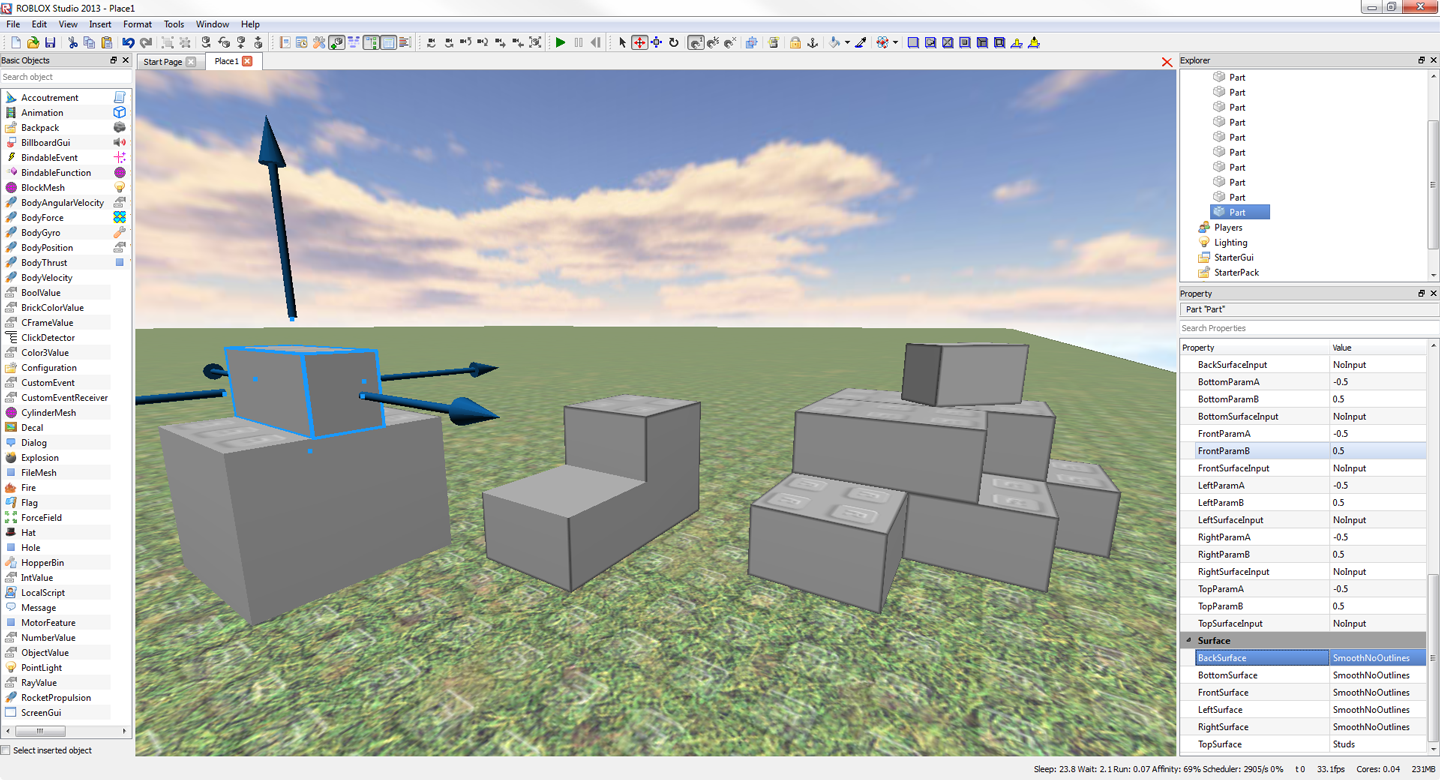Click the FrontSurface SmoothNoOutlines value
The image size is (1440, 780).
1377,692
